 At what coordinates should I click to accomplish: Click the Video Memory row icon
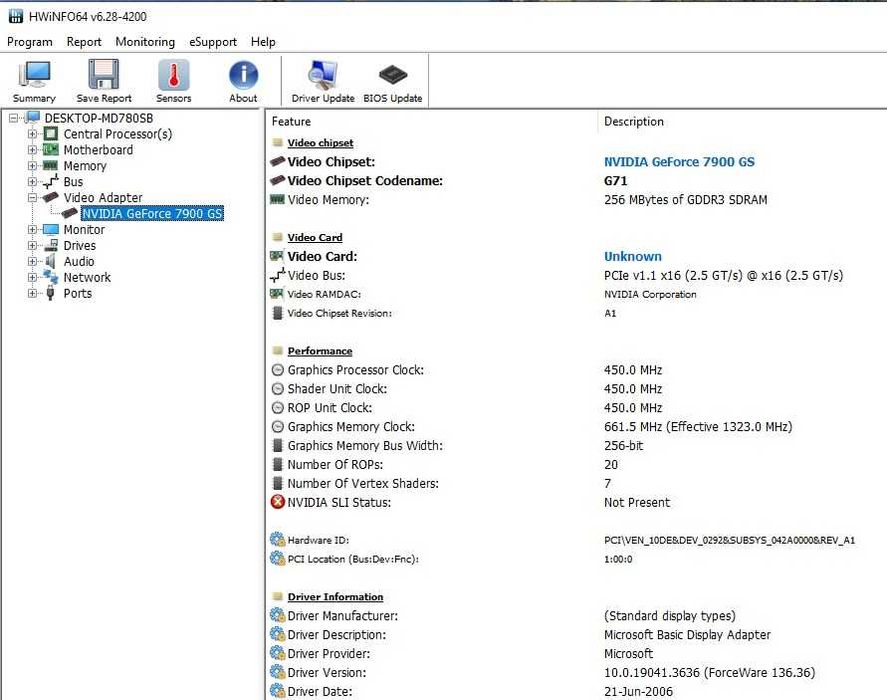[x=277, y=199]
